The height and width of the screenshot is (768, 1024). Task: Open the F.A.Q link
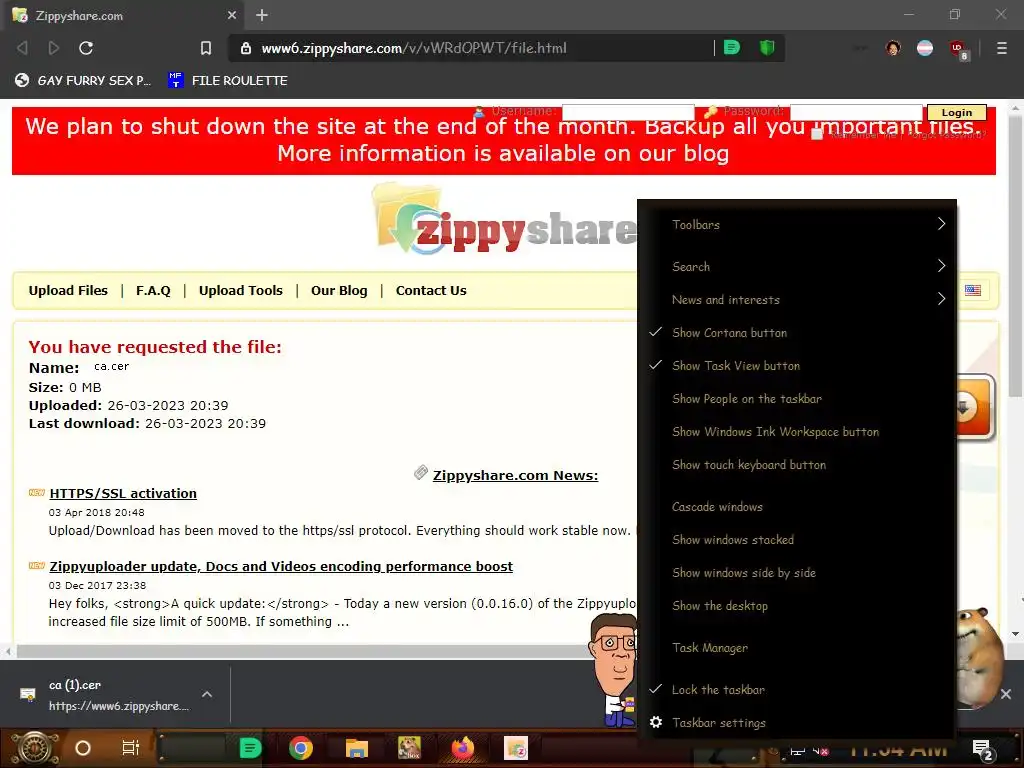153,291
